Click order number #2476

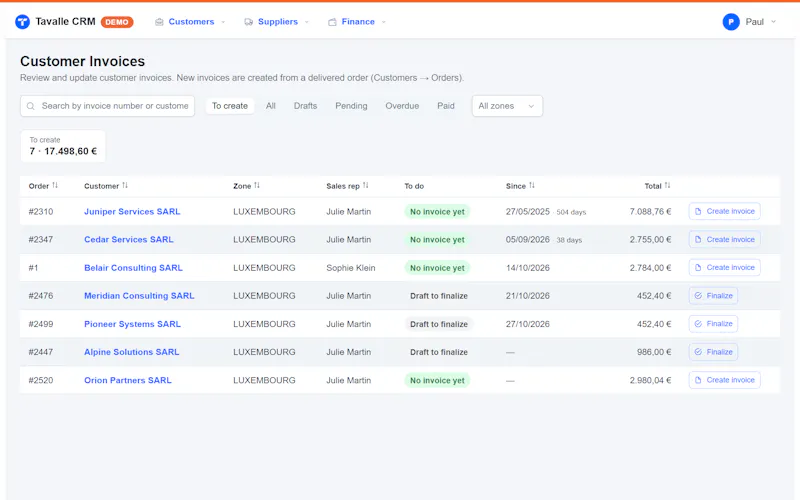tap(41, 296)
